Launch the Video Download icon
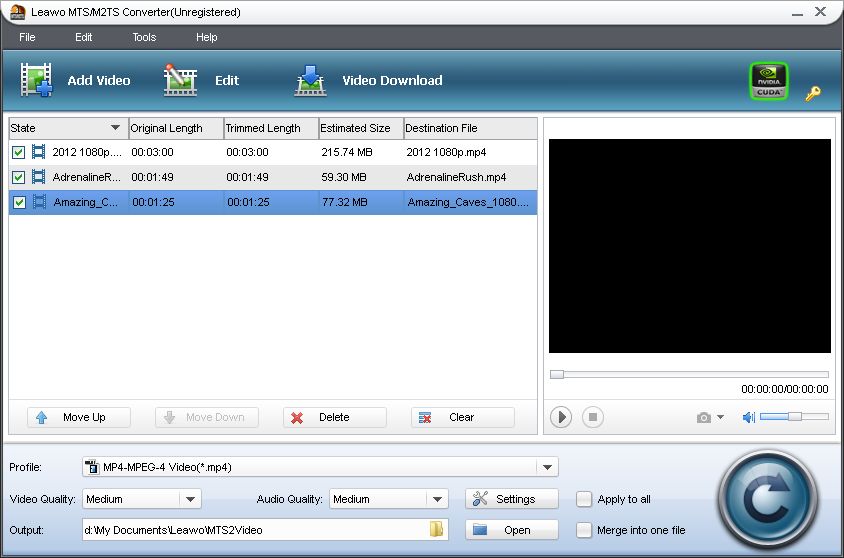Image resolution: width=844 pixels, height=558 pixels. (x=311, y=81)
